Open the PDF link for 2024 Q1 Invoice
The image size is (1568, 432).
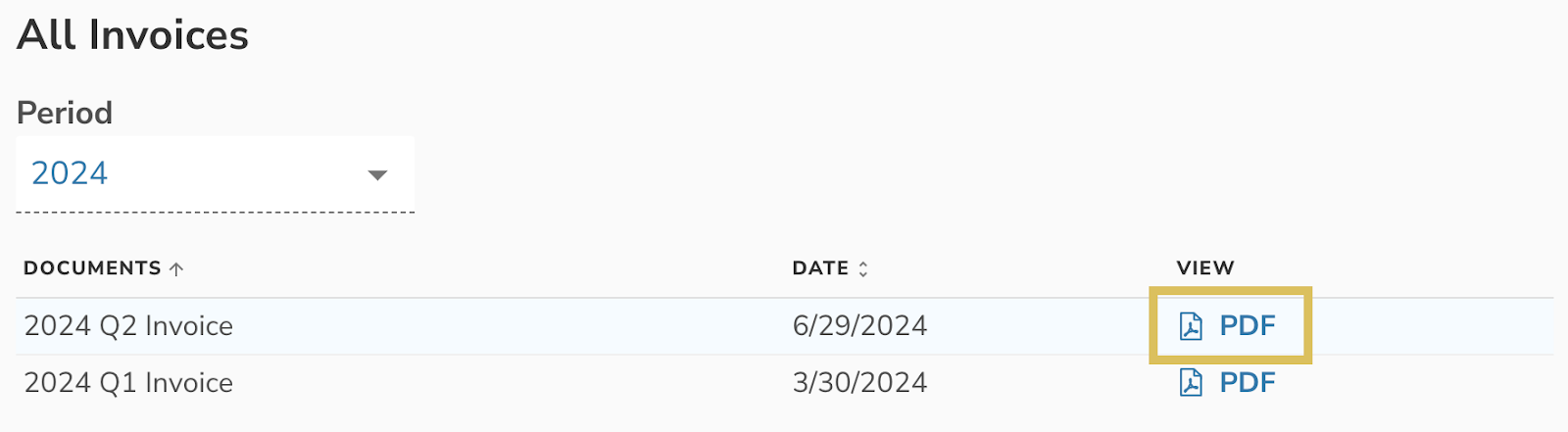click(1247, 382)
